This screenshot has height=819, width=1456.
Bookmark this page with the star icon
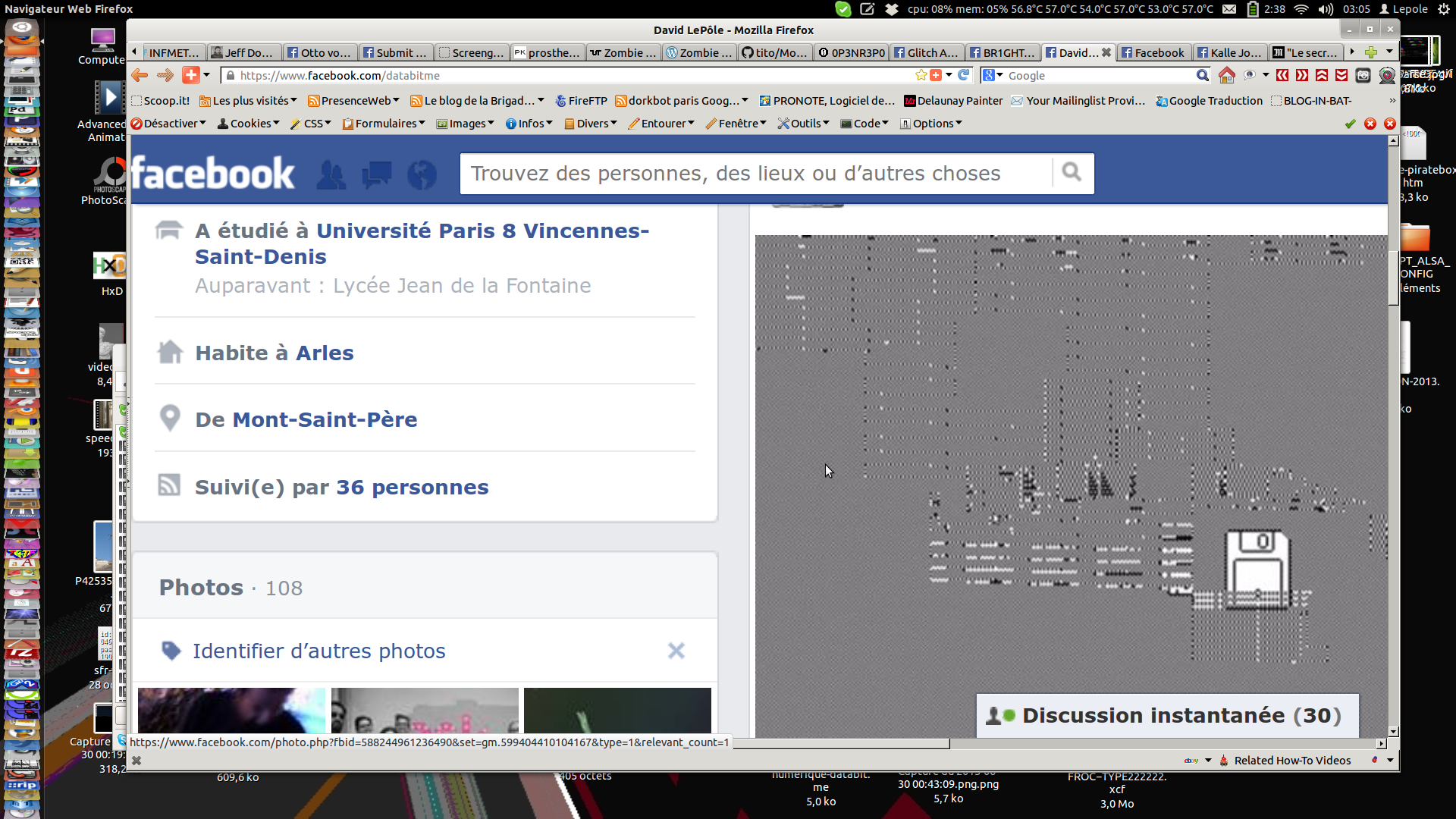(921, 75)
